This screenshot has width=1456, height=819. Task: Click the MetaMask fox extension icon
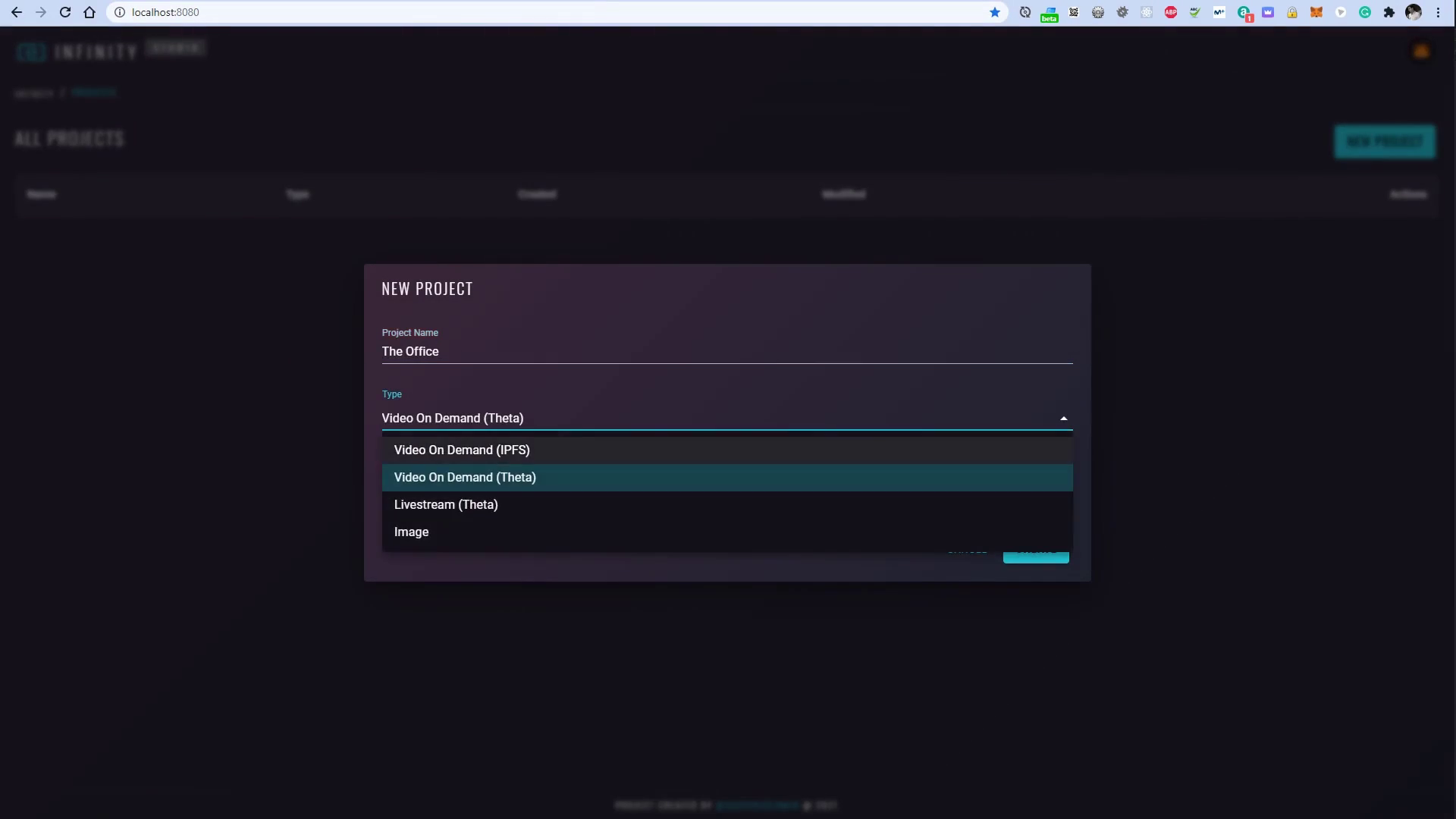[1316, 12]
